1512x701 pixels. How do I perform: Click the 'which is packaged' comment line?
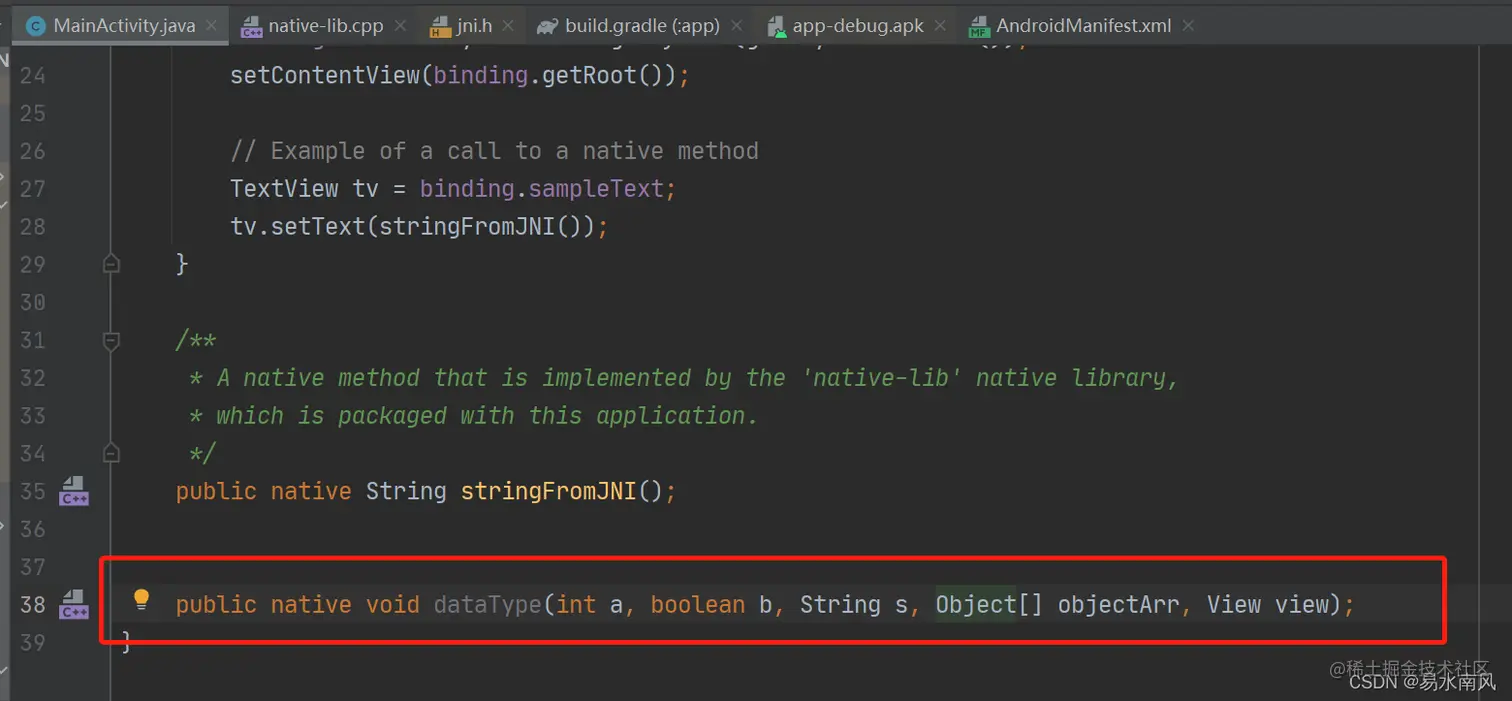pyautogui.click(x=473, y=416)
